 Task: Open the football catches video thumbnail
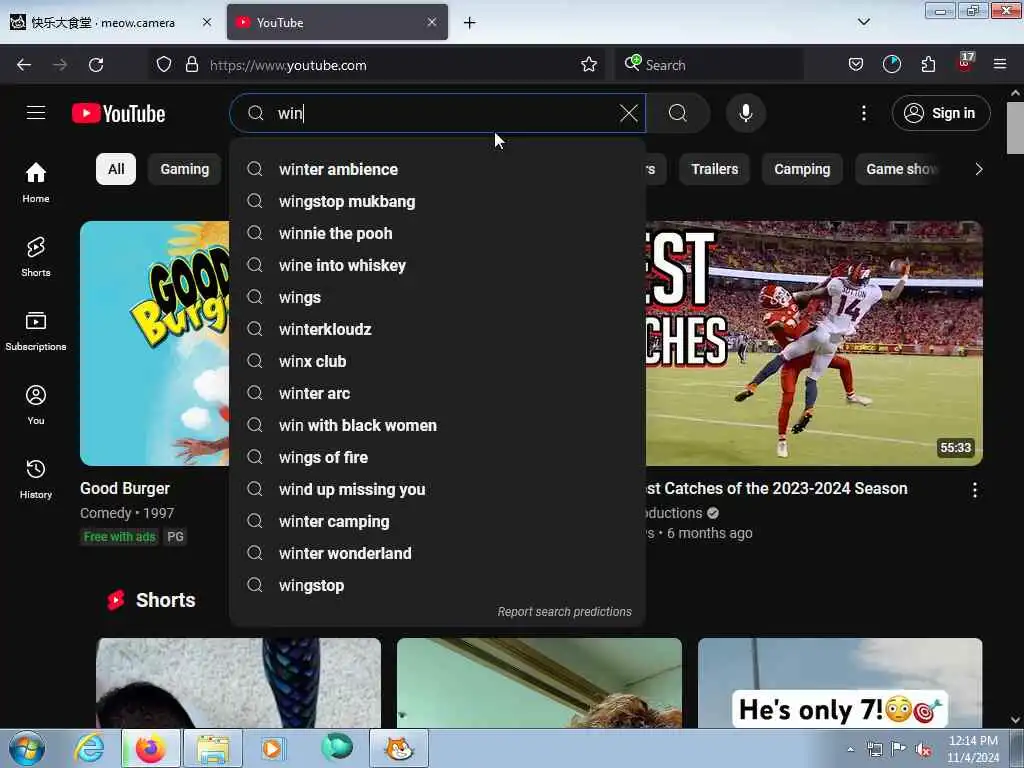(814, 344)
